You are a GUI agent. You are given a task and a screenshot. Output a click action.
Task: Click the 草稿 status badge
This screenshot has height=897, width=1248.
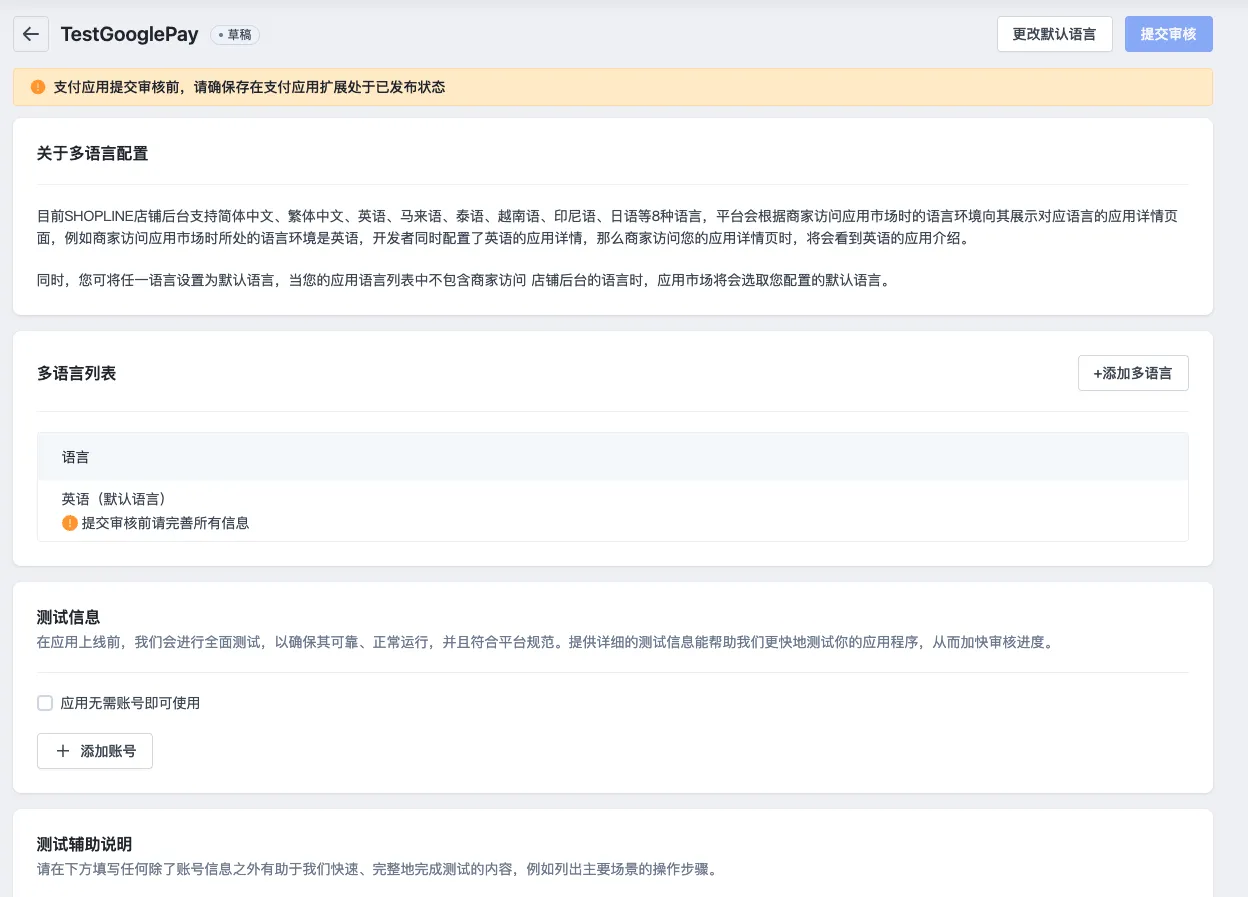(x=235, y=35)
